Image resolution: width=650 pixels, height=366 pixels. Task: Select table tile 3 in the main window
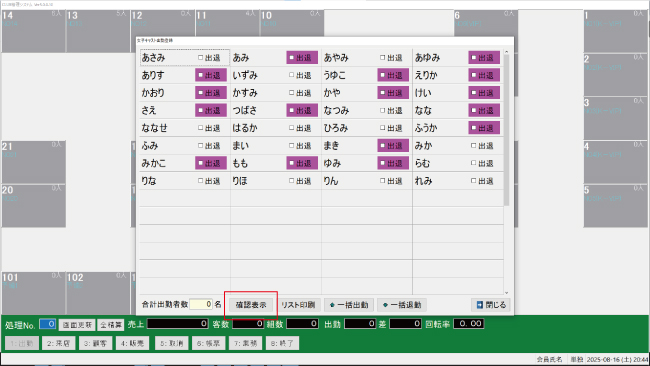coord(615,119)
